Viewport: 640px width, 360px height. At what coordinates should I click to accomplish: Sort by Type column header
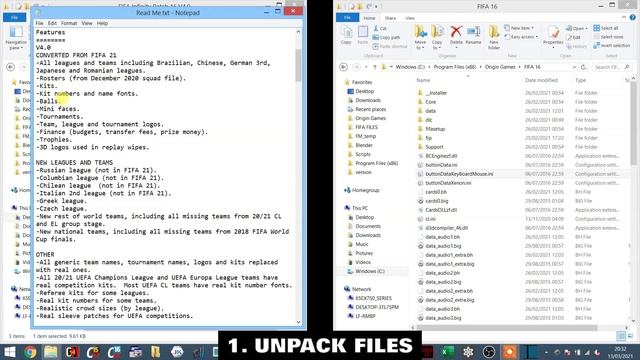pos(580,80)
